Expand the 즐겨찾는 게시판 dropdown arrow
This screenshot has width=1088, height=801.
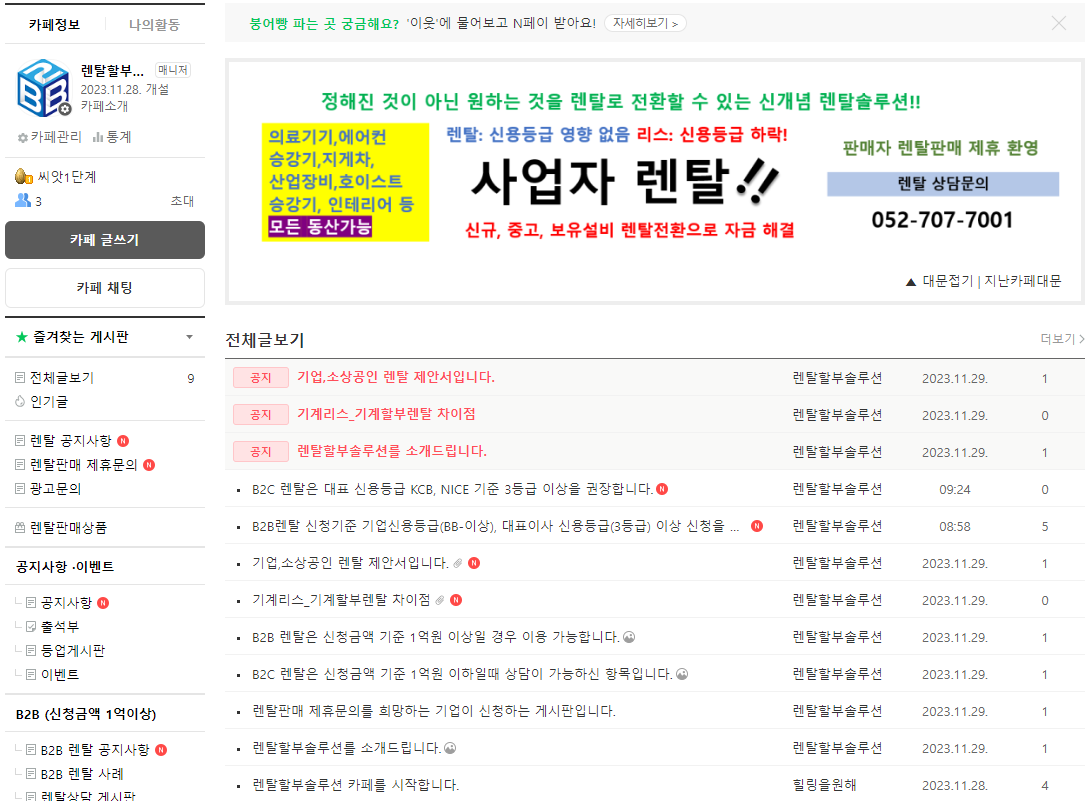[189, 337]
